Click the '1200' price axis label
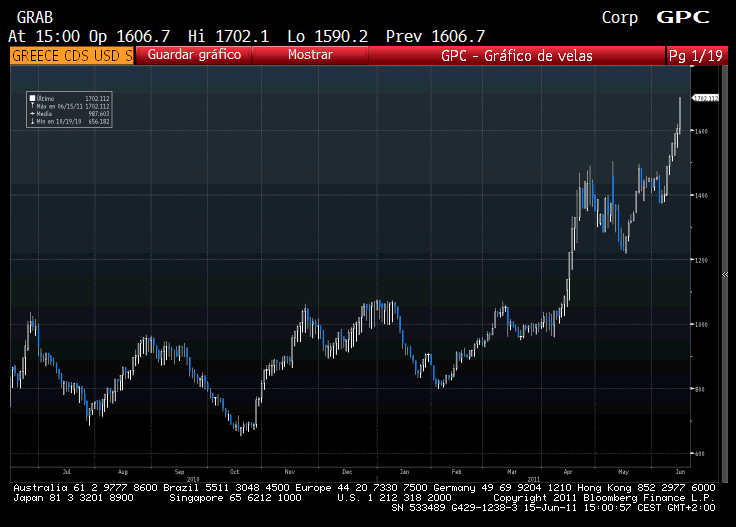The image size is (736, 527). tap(701, 260)
